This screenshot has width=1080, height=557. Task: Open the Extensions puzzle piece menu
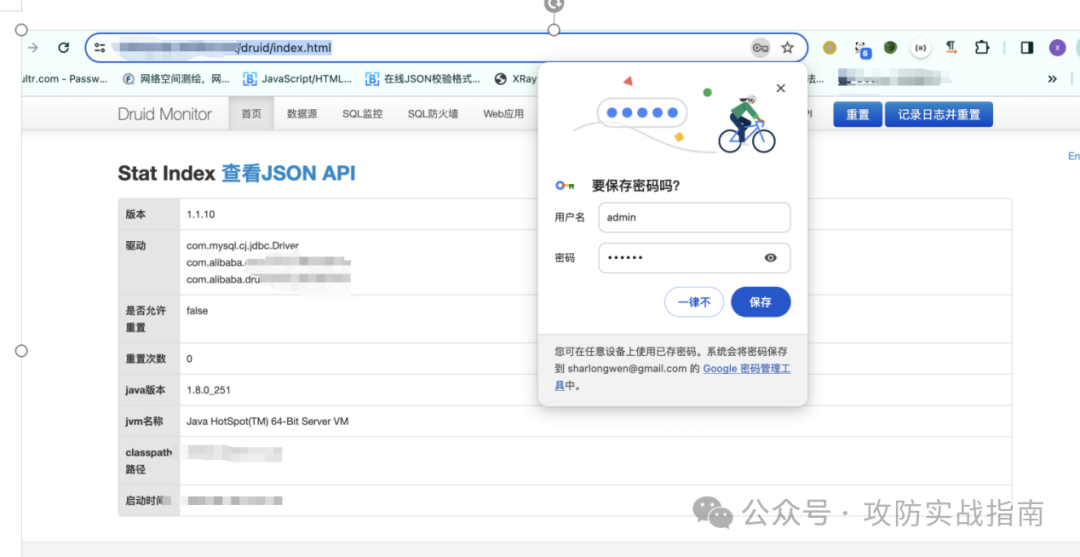982,48
